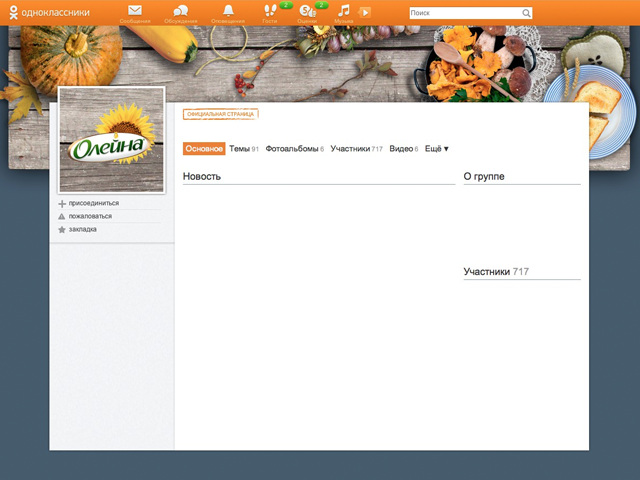
Task: Switch to the Фотоальбомы tab
Action: click(x=294, y=149)
